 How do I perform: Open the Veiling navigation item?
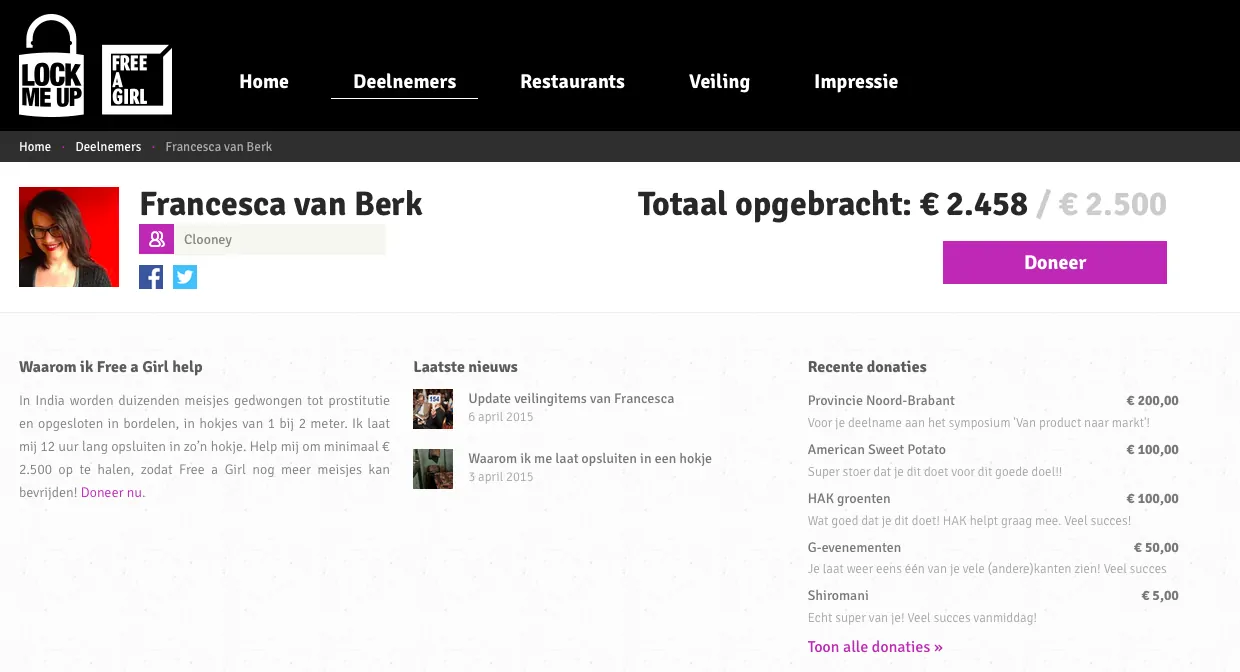click(x=719, y=82)
